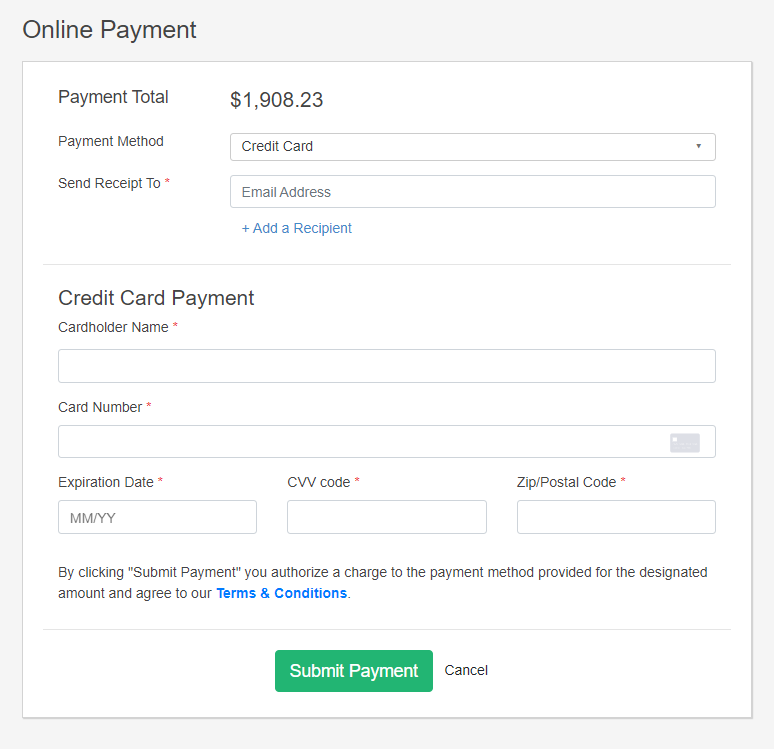Focus the Cardholder Name text box
The image size is (774, 749).
click(x=387, y=366)
